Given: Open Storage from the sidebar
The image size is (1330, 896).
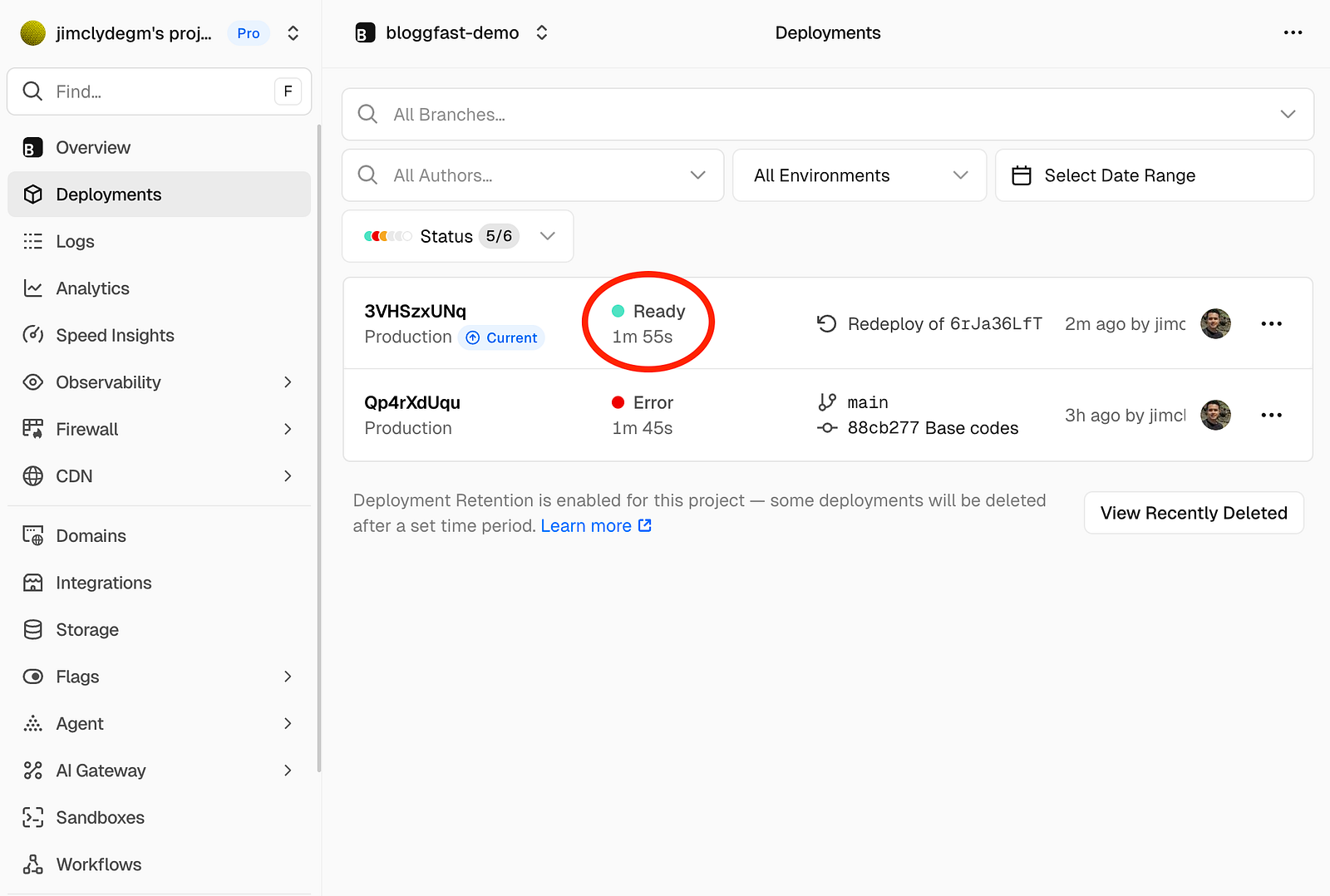Looking at the screenshot, I should pos(159,630).
